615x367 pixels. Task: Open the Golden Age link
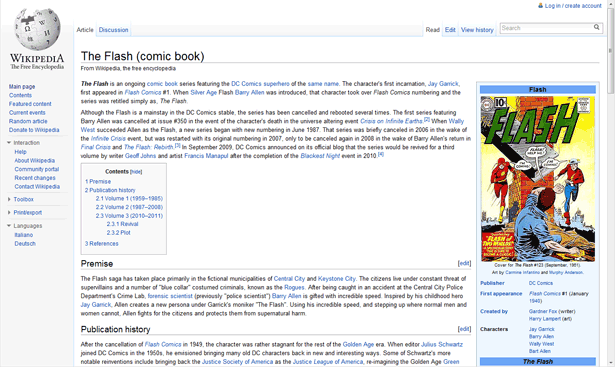pyautogui.click(x=358, y=344)
